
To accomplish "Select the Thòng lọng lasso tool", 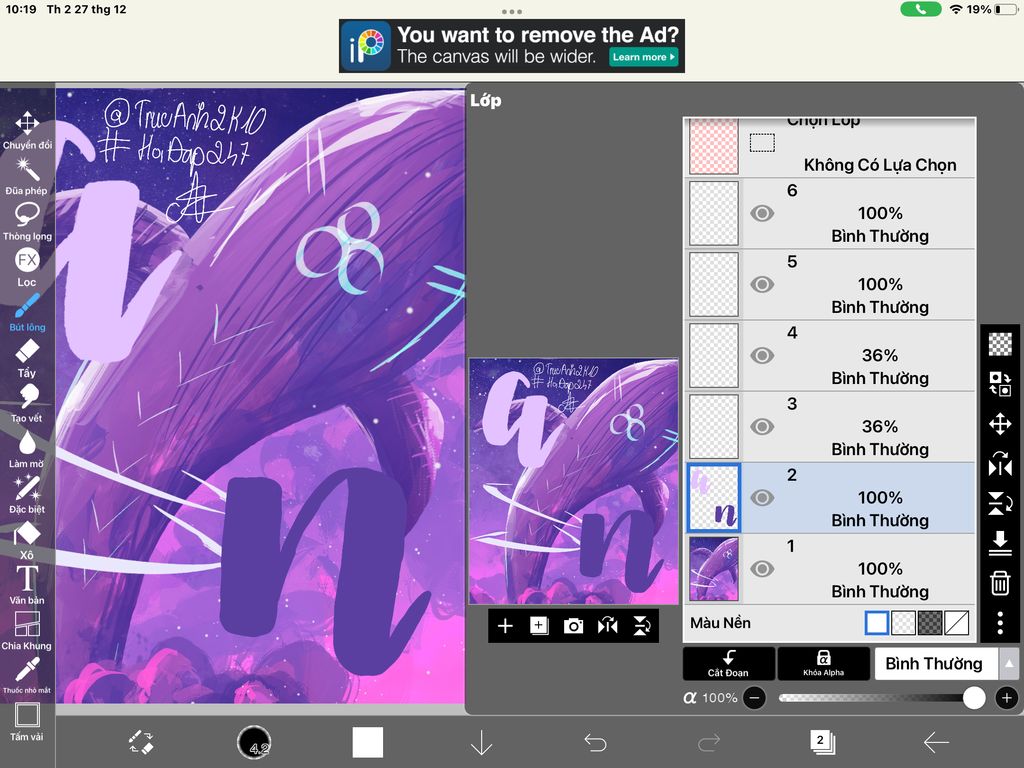I will [27, 222].
